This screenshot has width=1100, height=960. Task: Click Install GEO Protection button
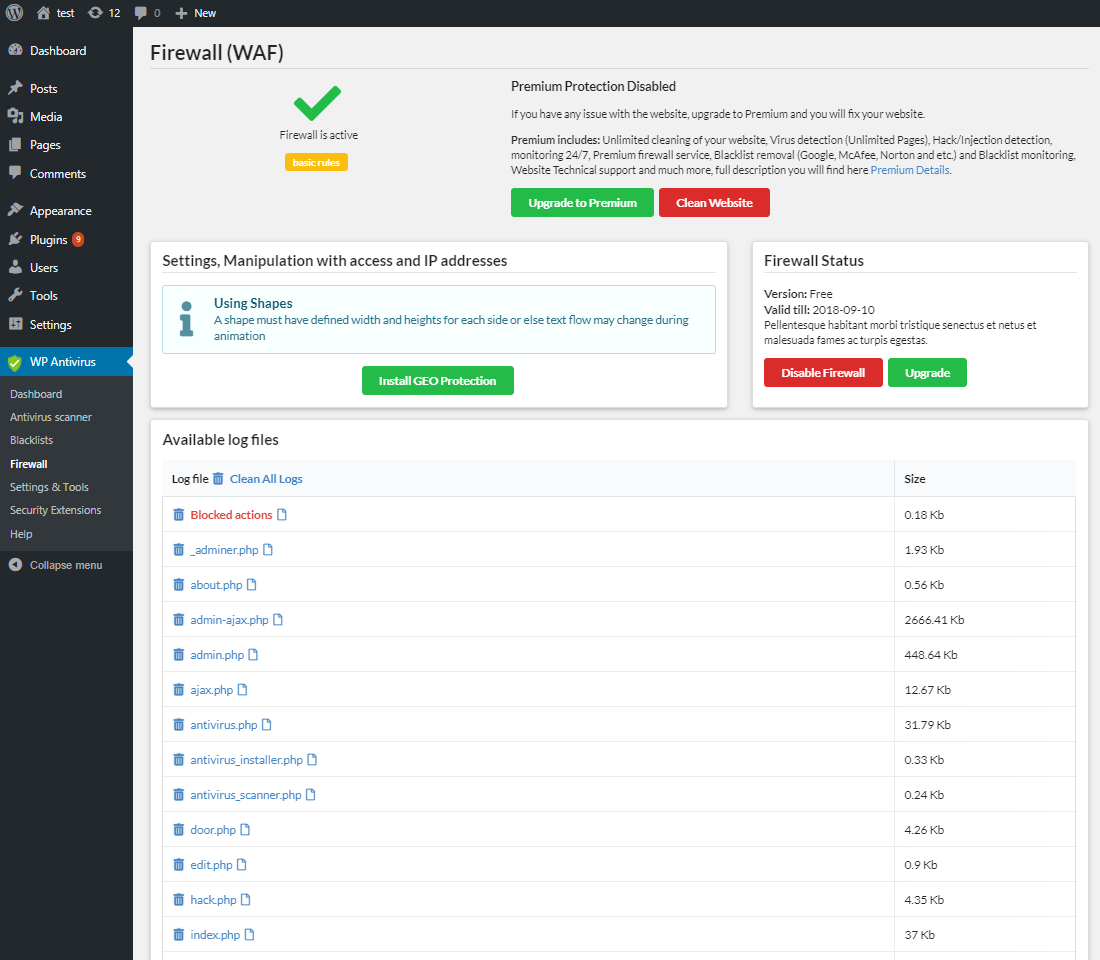(x=437, y=381)
